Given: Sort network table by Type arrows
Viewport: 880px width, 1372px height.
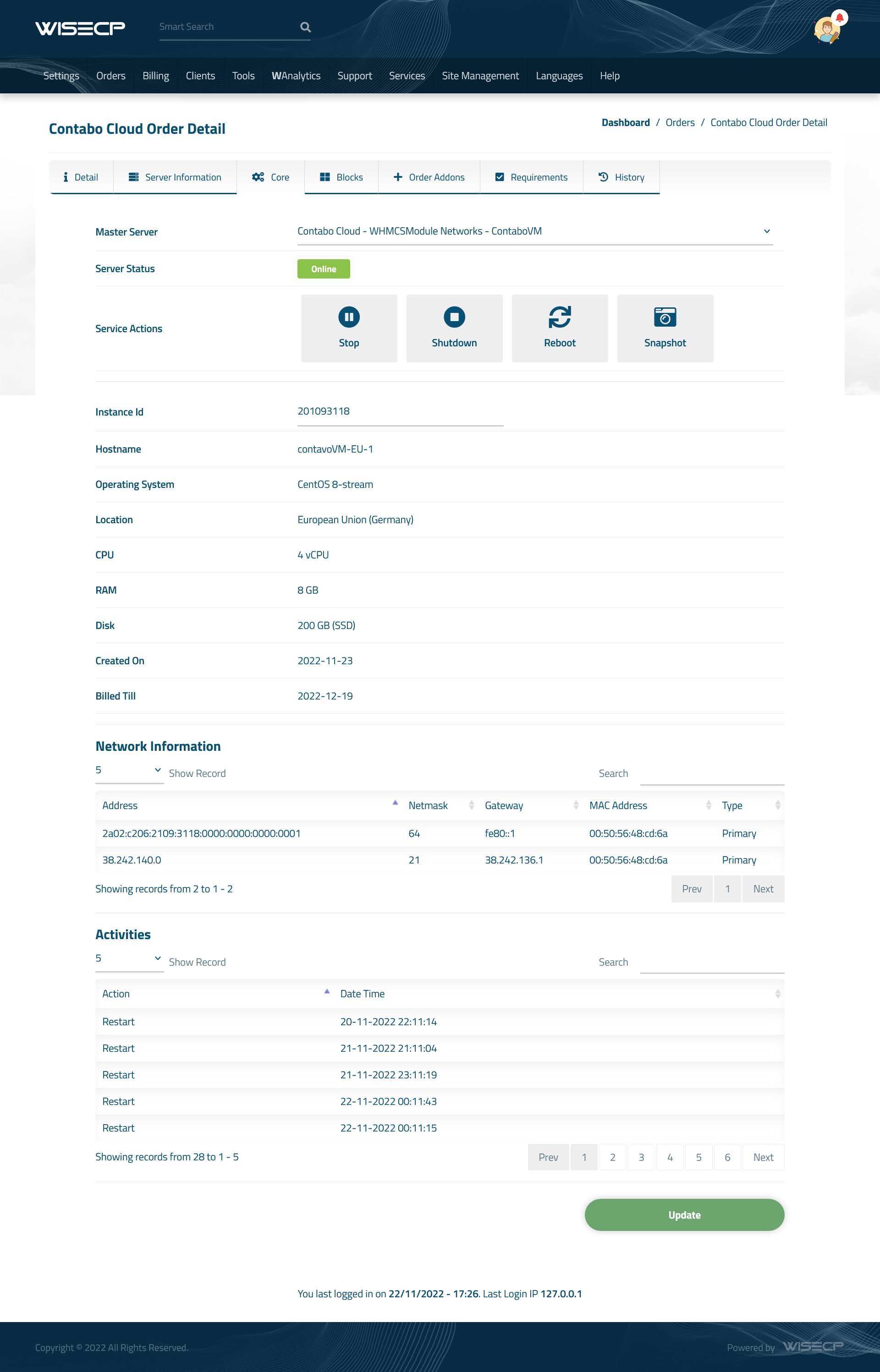Looking at the screenshot, I should point(778,805).
